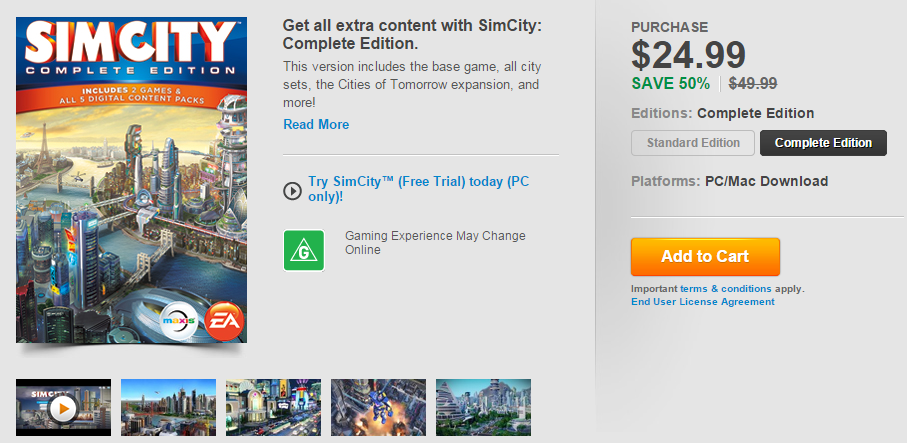Expand the description with Read More
This screenshot has width=907, height=443.
point(316,125)
